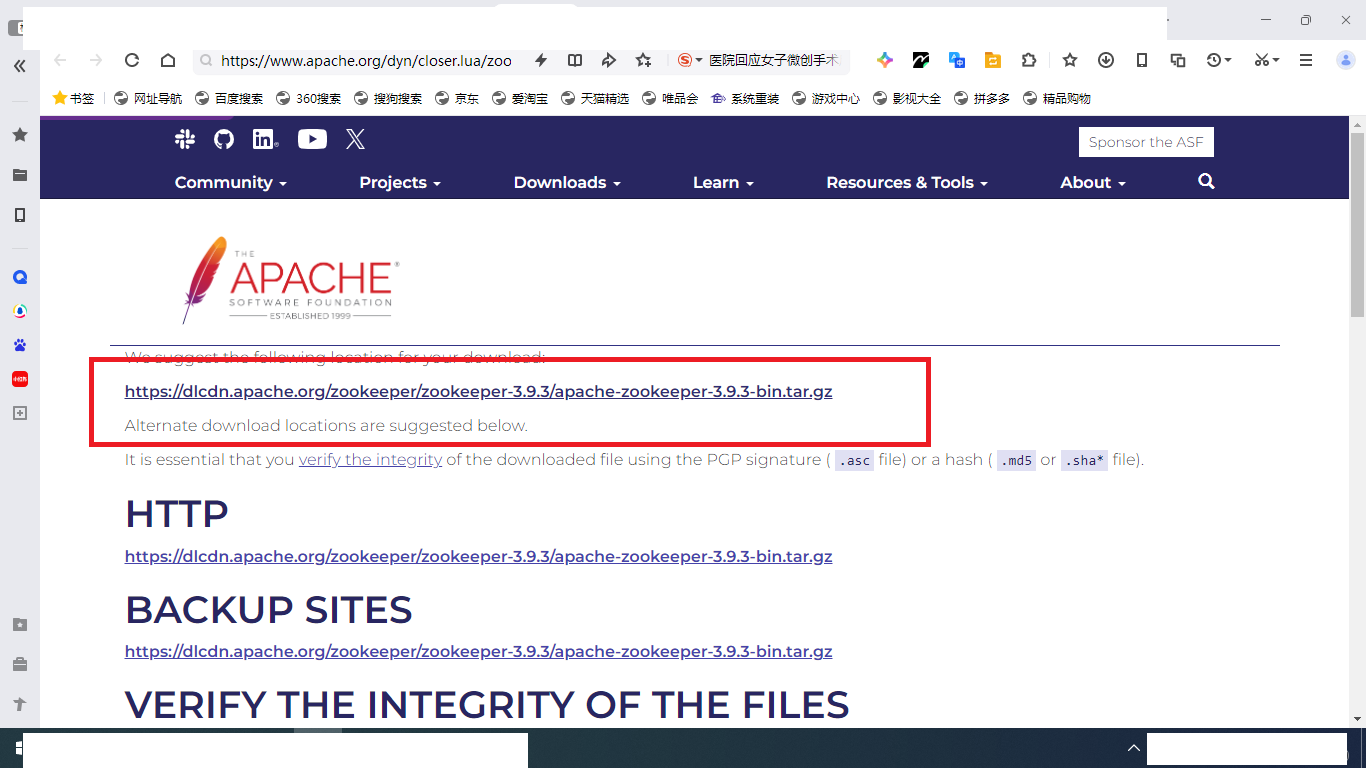The image size is (1366, 768).
Task: Open the 360搜索 bookmark
Action: pos(308,98)
